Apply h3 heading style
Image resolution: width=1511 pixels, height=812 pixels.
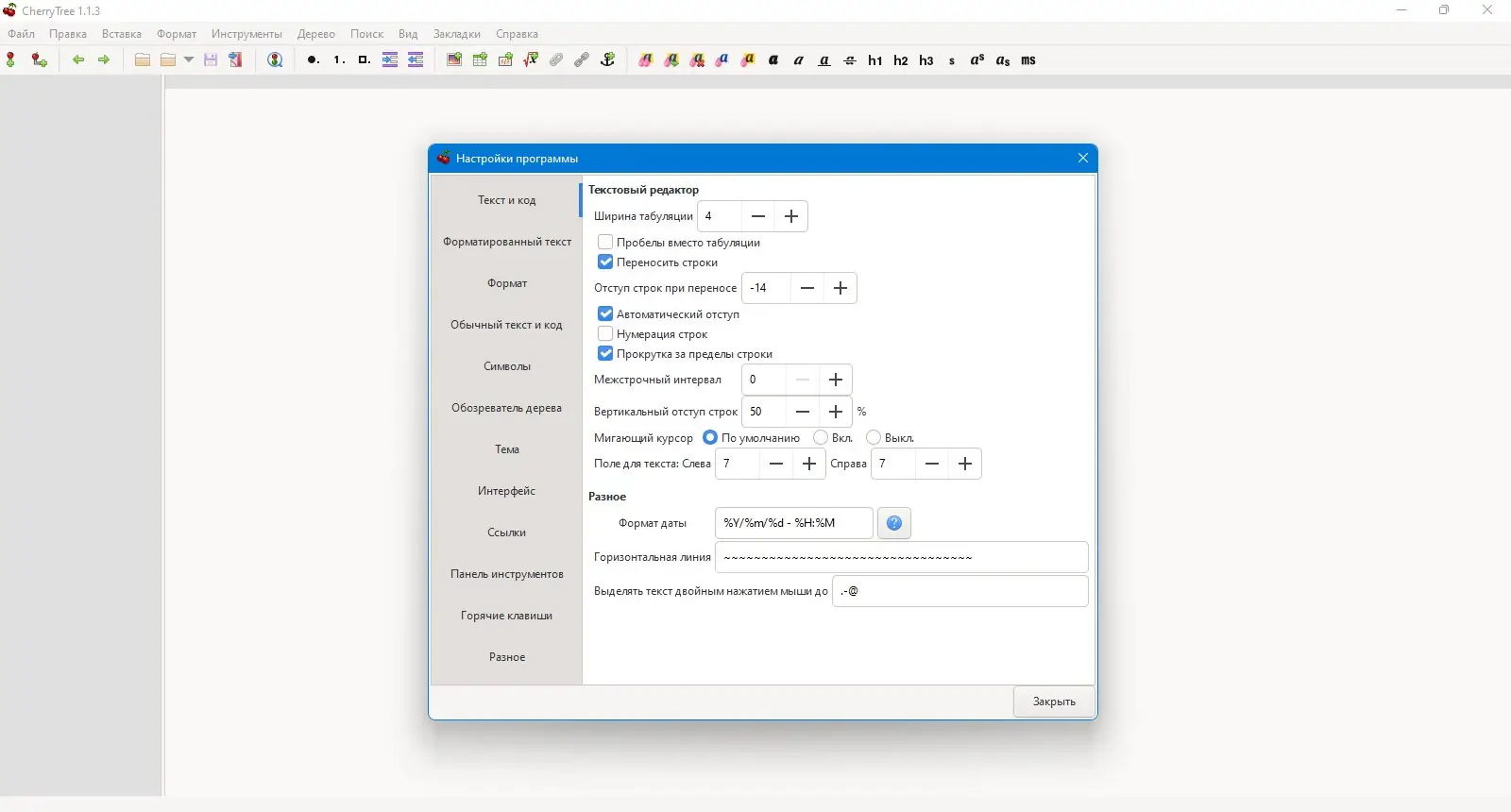[926, 60]
